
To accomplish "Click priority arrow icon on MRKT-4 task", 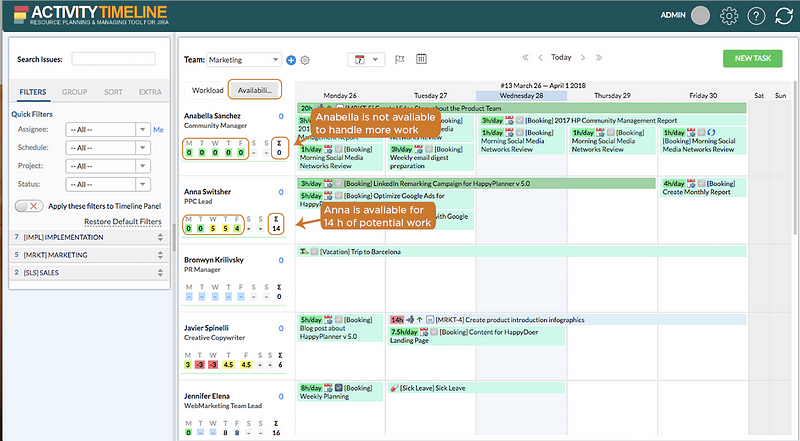I will [x=419, y=320].
